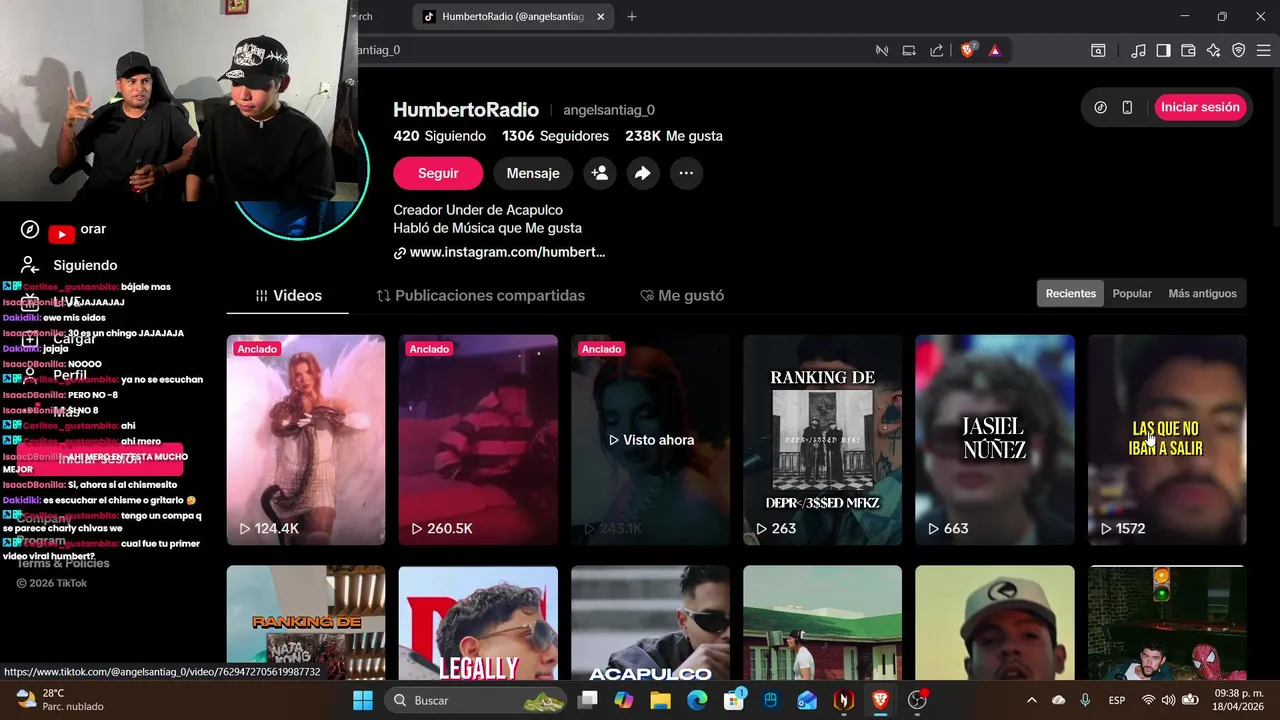Image resolution: width=1280 pixels, height=720 pixels.
Task: Click the tab search icon in toolbar
Action: point(1098,50)
